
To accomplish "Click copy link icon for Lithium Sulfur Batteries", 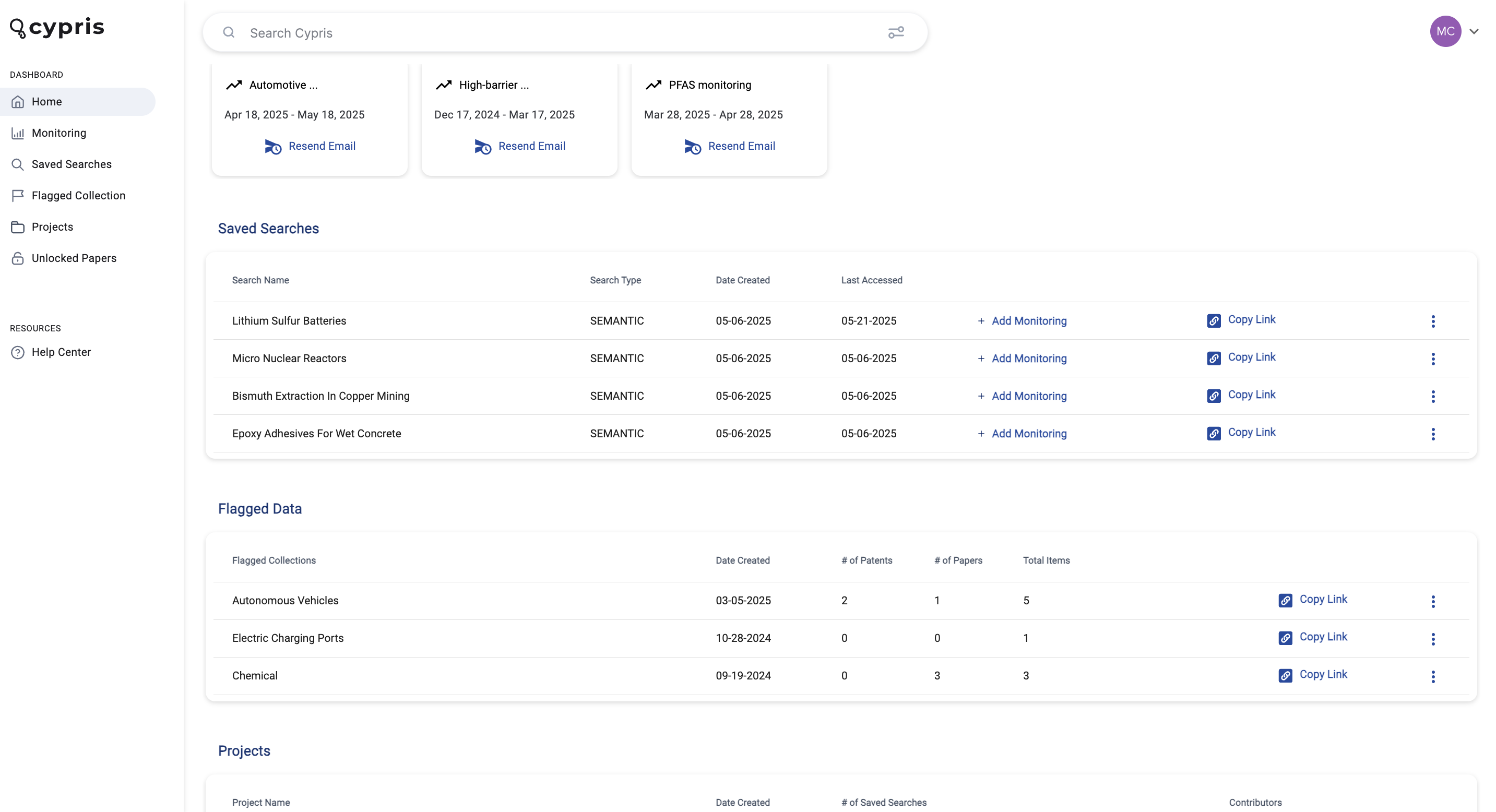I will (x=1214, y=320).
